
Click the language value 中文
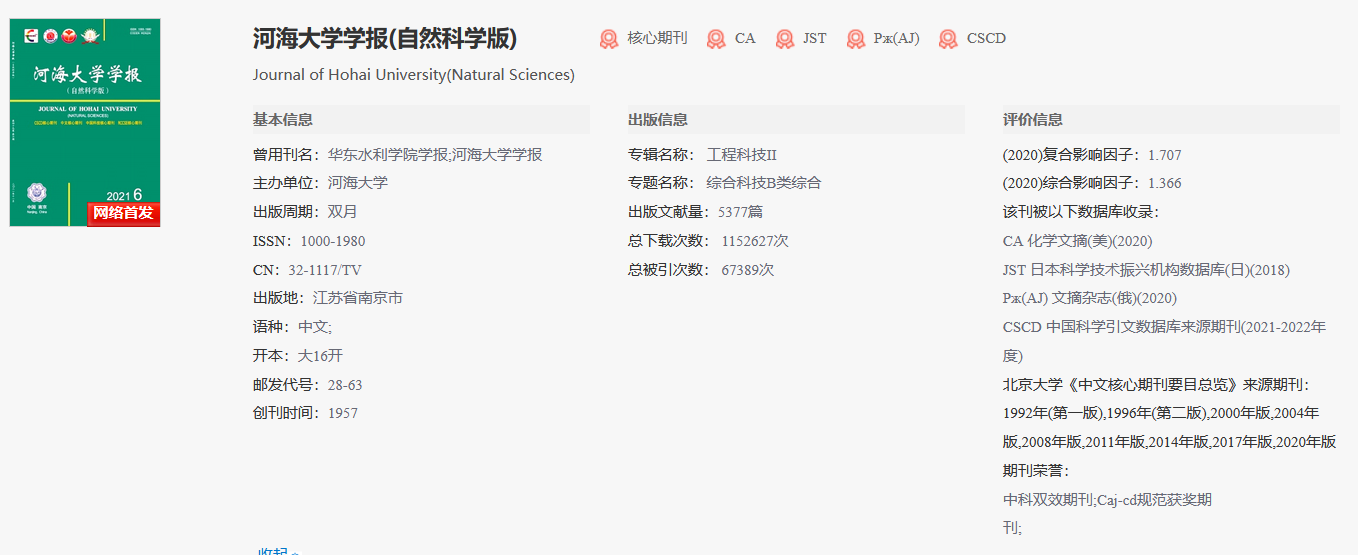coord(315,327)
